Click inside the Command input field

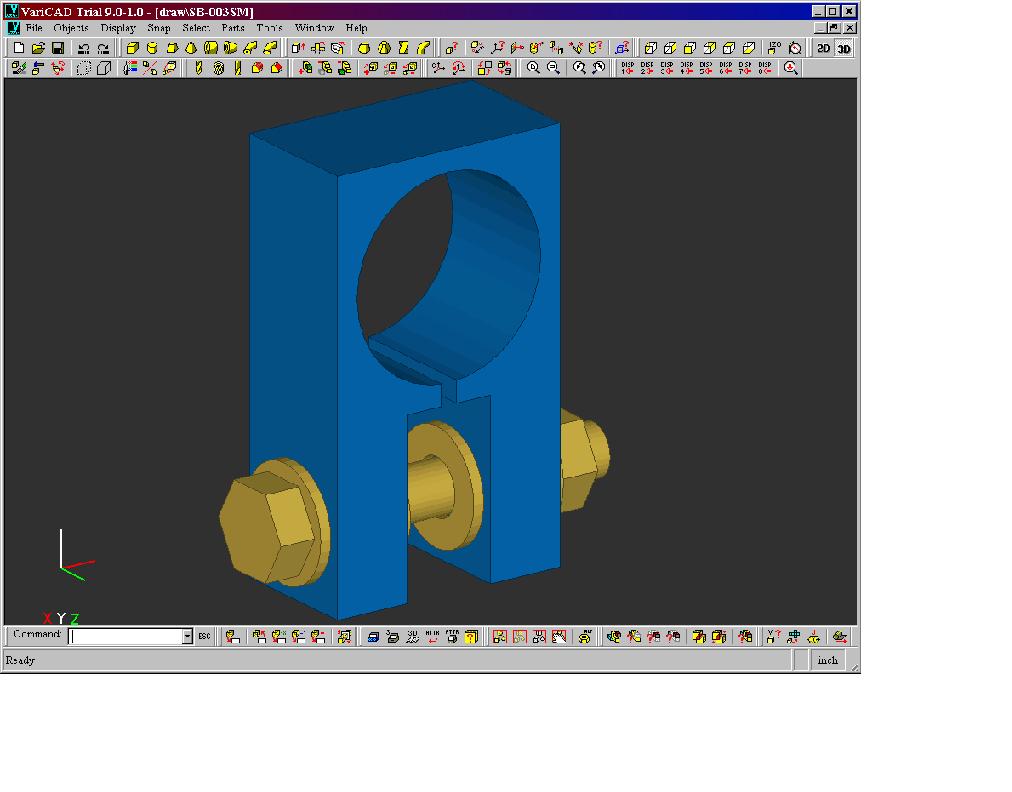125,636
